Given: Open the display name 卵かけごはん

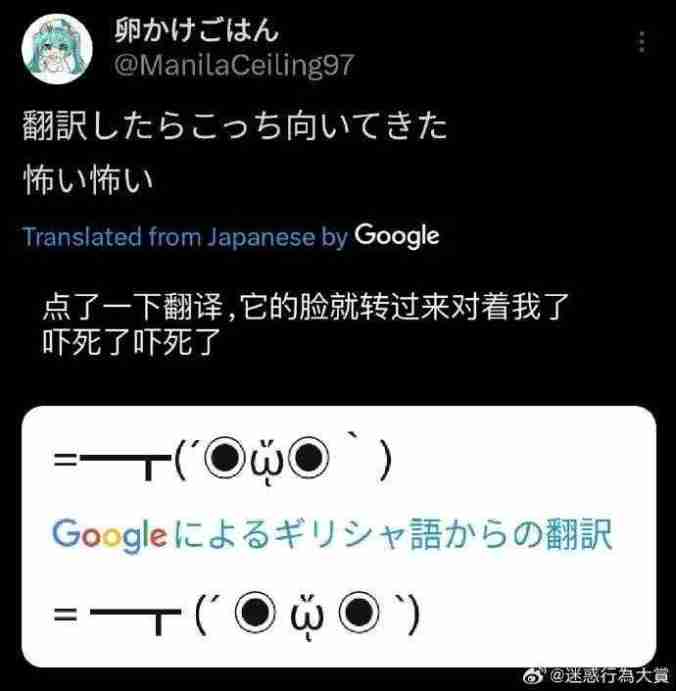Looking at the screenshot, I should coord(197,30).
